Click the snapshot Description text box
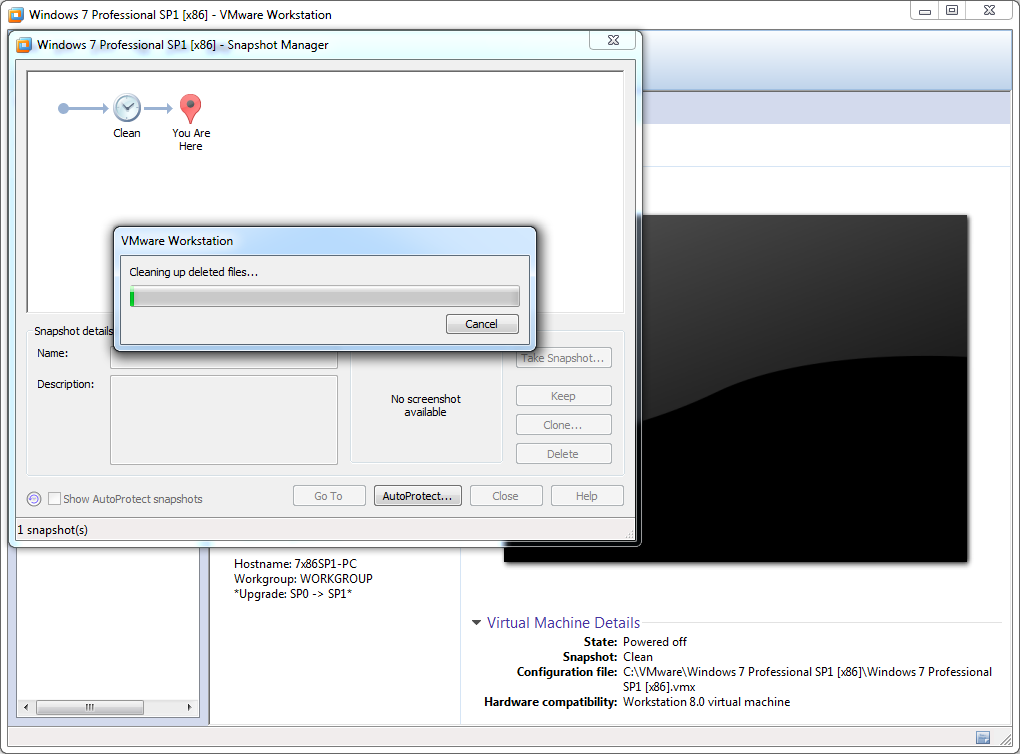This screenshot has height=754, width=1020. pos(224,420)
